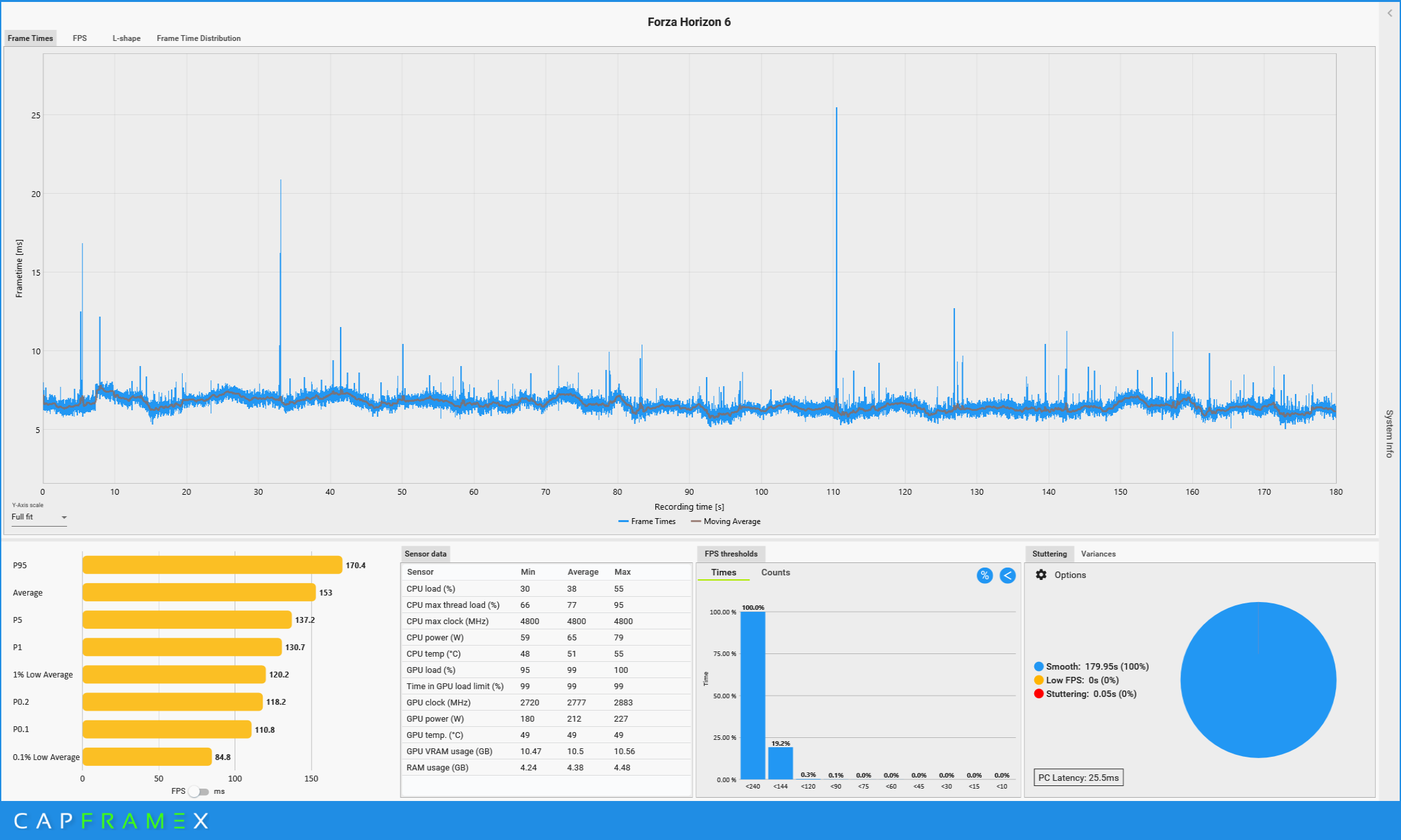
Task: Click the Max column header
Action: 623,572
